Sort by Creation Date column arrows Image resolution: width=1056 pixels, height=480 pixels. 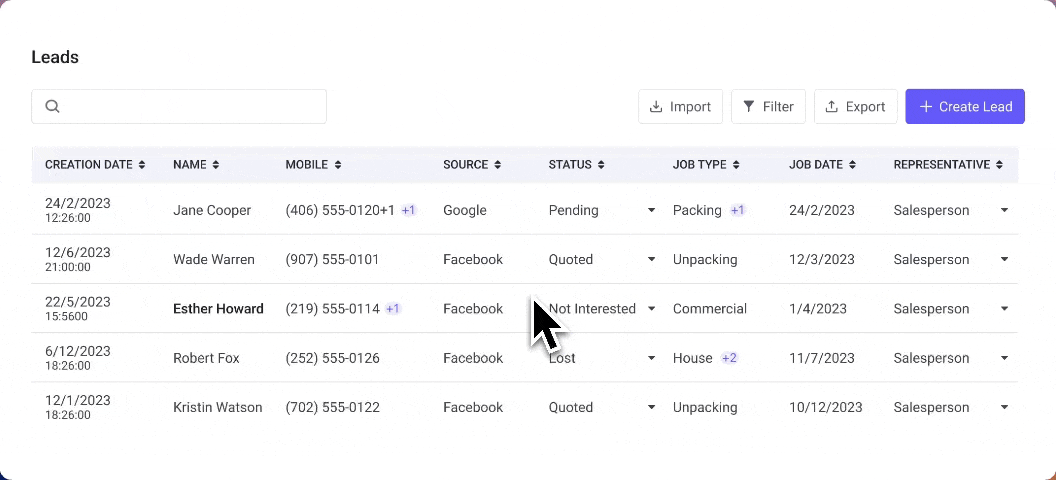coord(142,165)
